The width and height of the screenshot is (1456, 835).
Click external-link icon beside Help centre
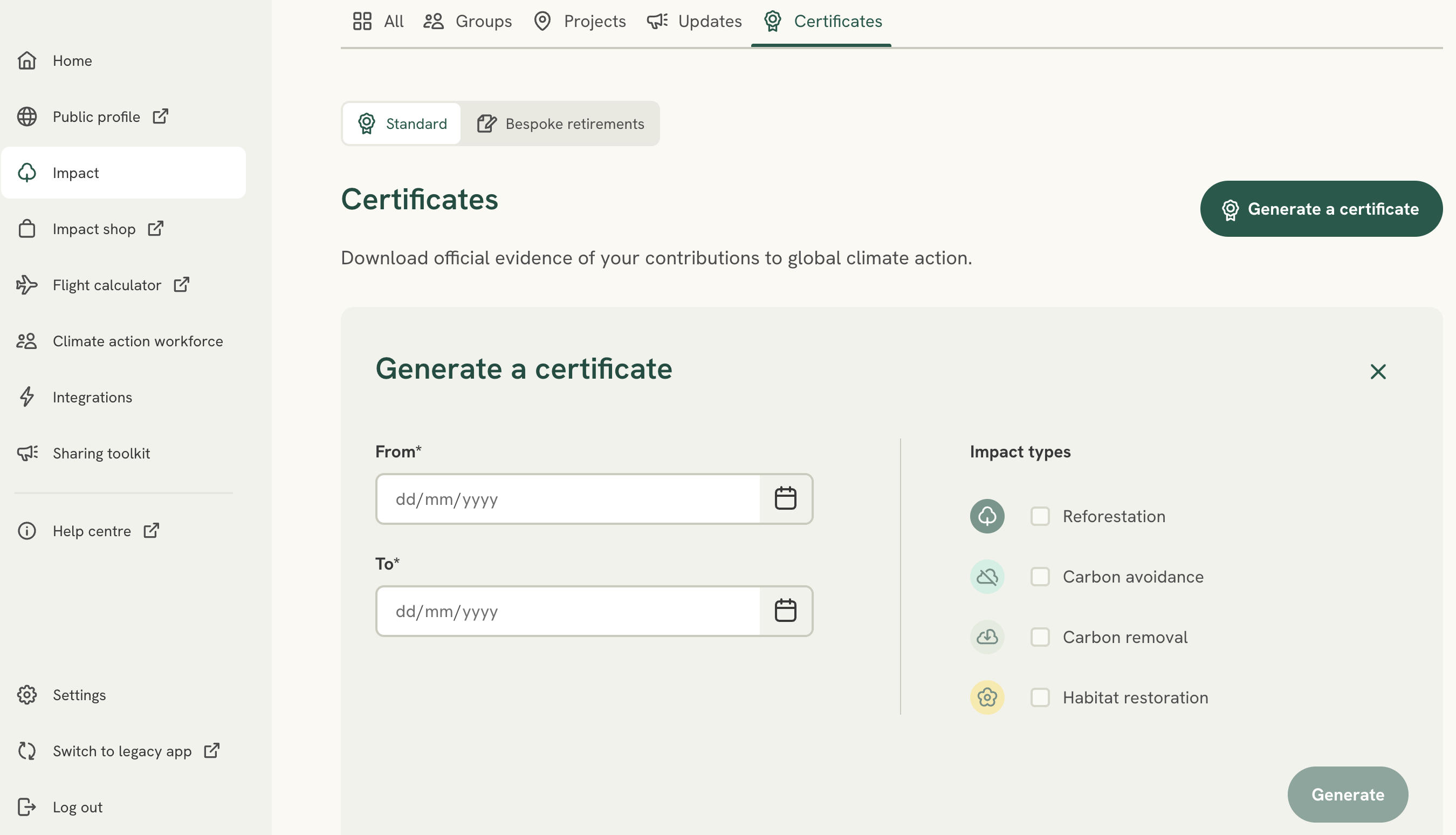tap(152, 530)
